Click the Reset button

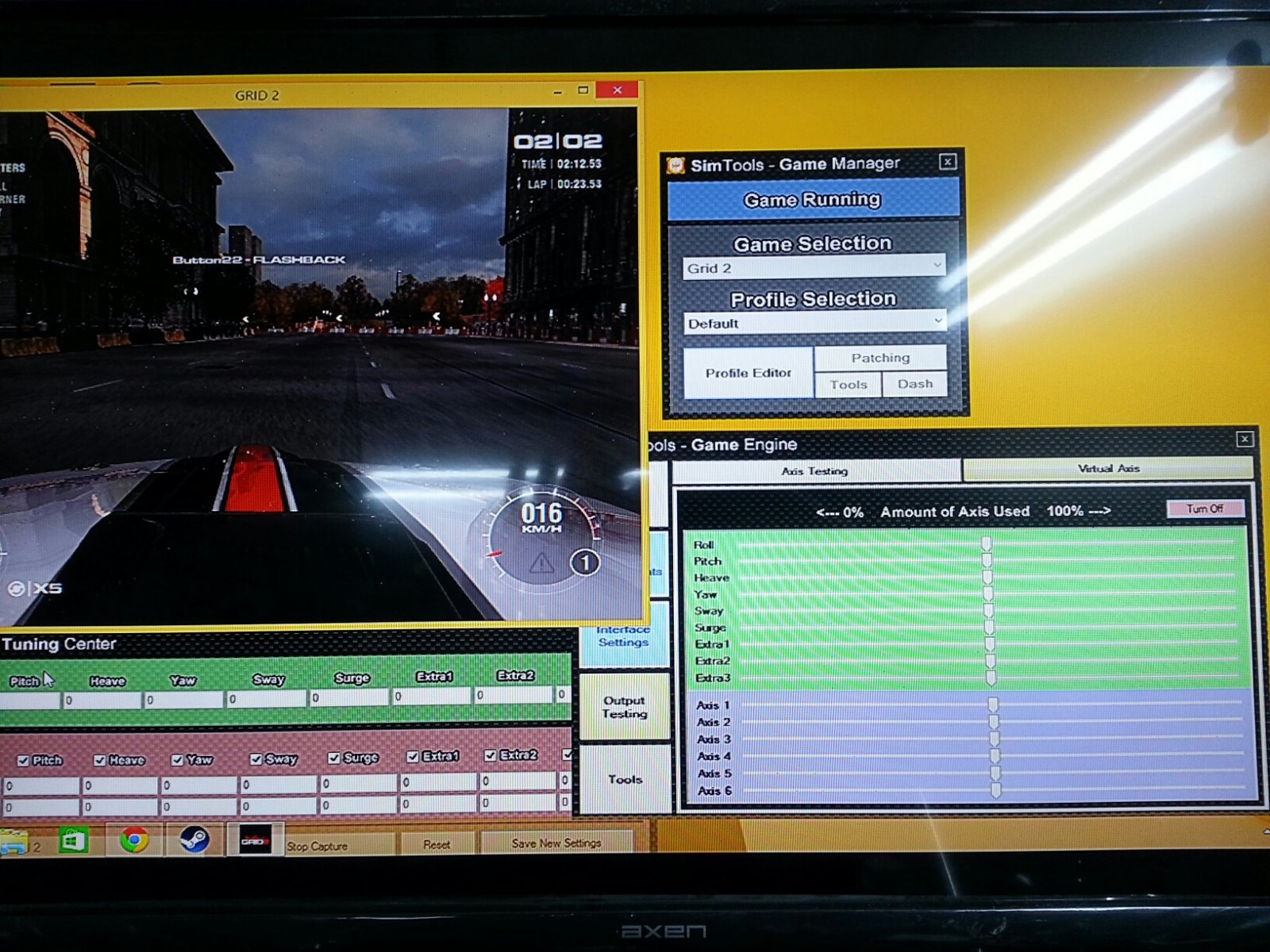click(437, 844)
